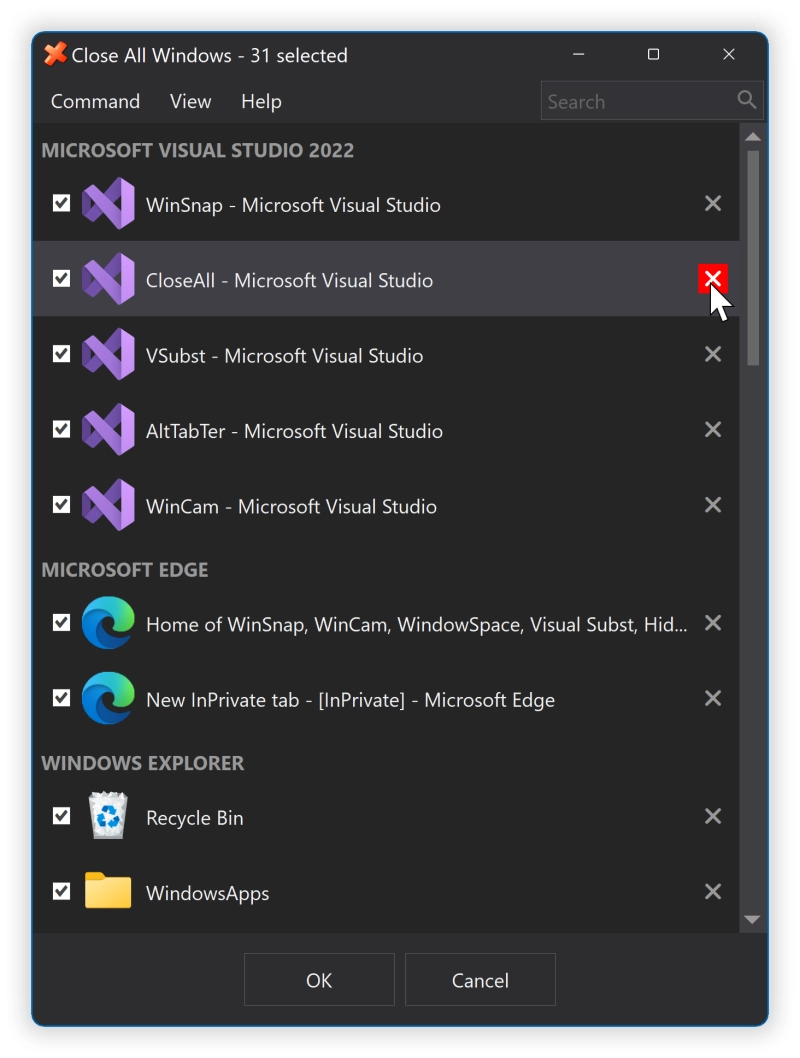Close the AltTabTer Visual Studio window with X
Viewport: 800px width, 1058px height.
pos(713,429)
